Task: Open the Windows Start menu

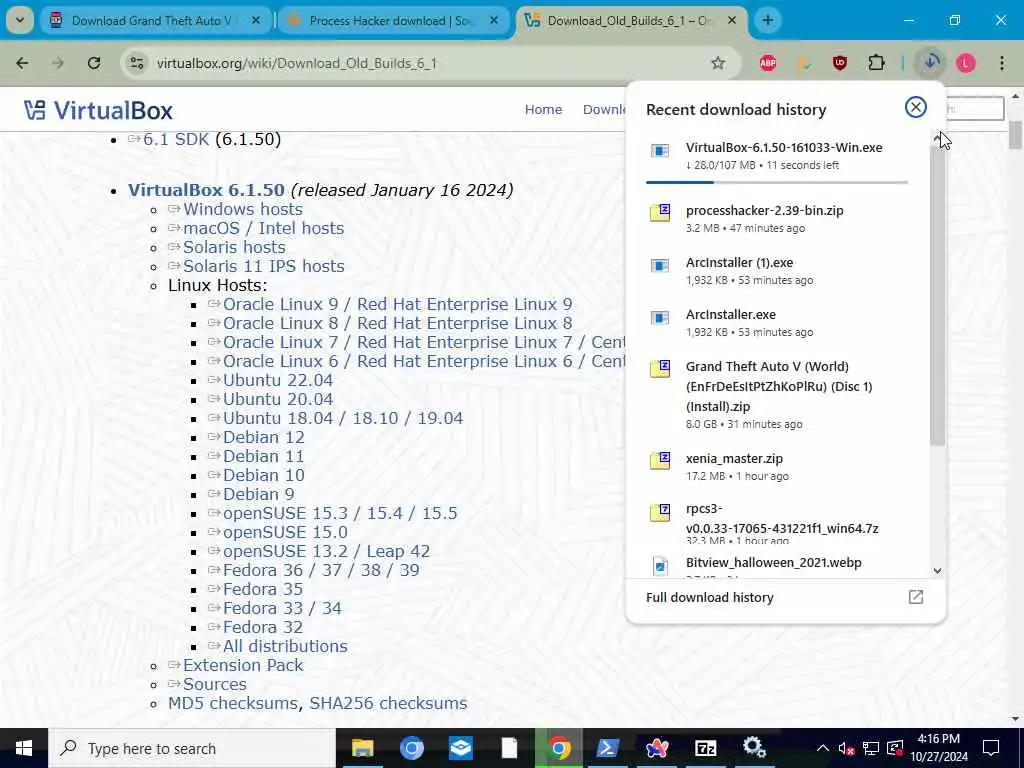Action: coord(24,748)
